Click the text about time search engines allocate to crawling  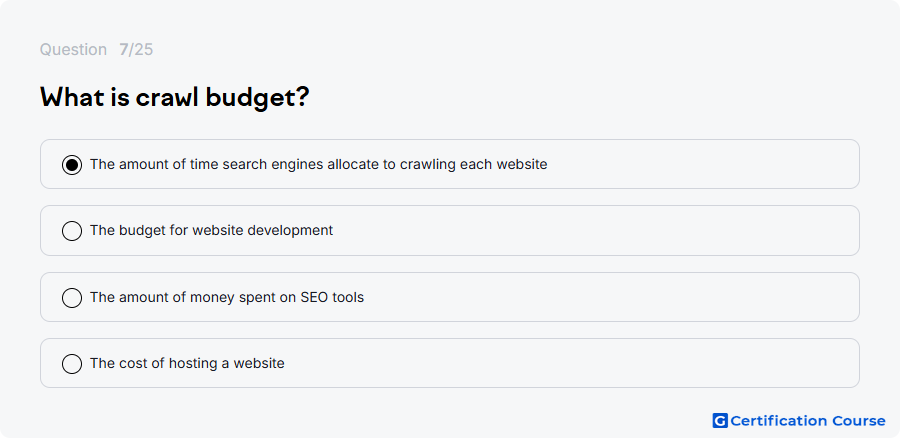tap(319, 164)
